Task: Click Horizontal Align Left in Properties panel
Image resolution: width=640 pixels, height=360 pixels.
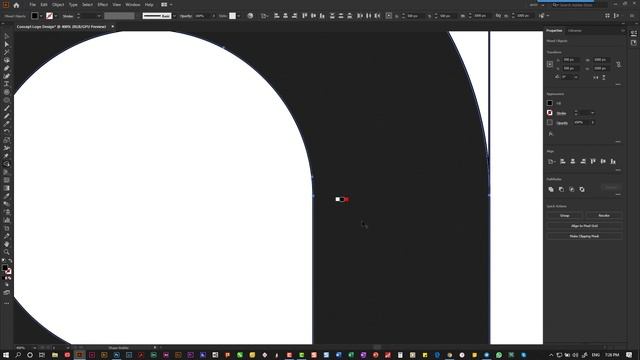Action: pos(563,162)
